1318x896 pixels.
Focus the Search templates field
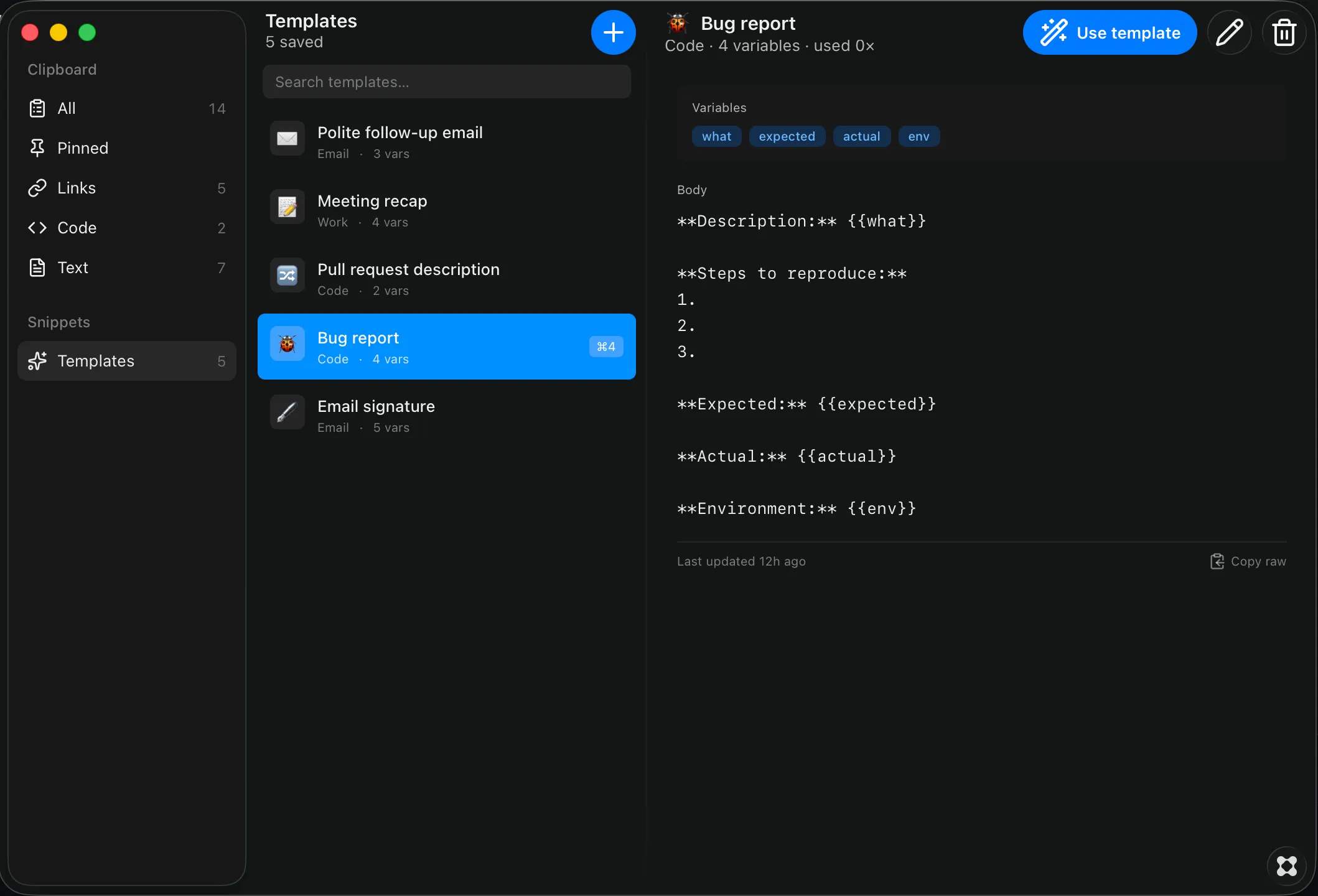[447, 82]
